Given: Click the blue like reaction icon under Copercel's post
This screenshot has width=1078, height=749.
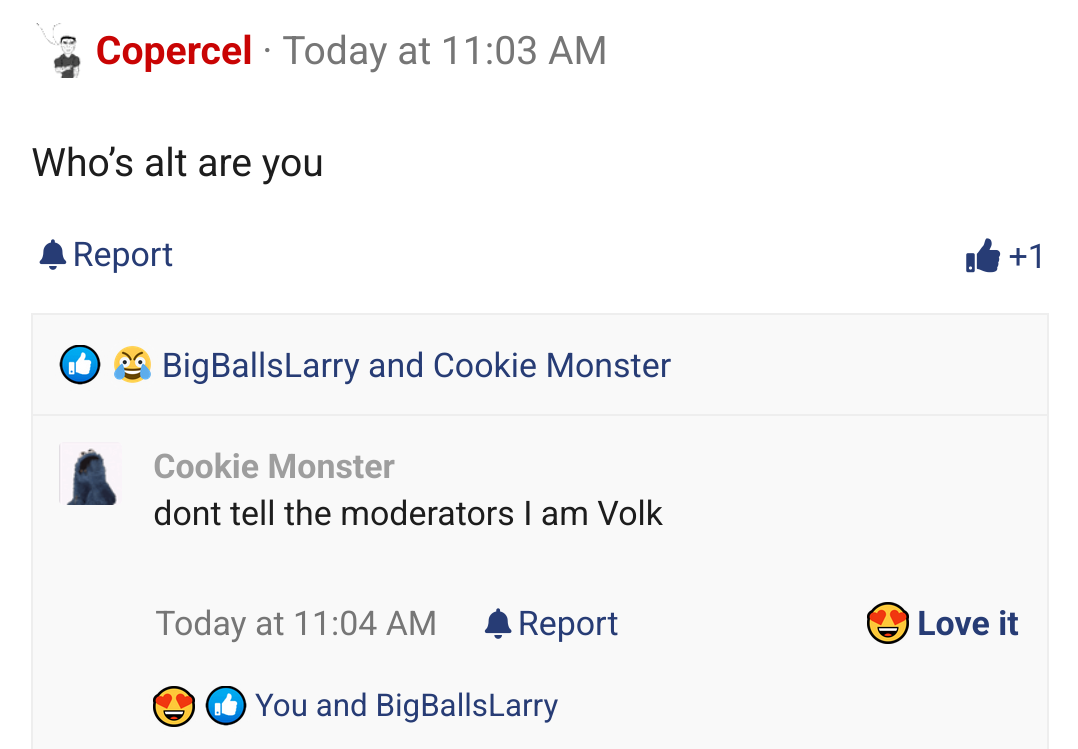Looking at the screenshot, I should (x=80, y=365).
